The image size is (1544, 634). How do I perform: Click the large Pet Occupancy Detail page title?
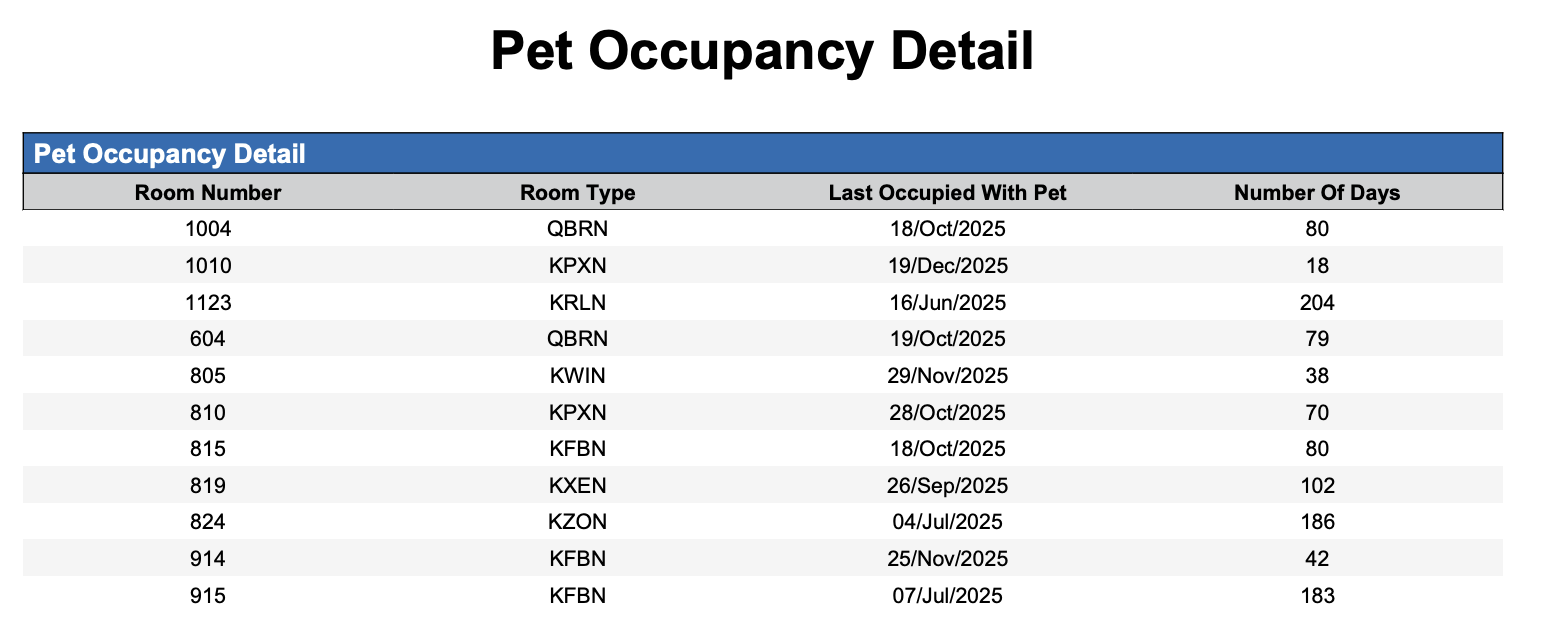762,51
